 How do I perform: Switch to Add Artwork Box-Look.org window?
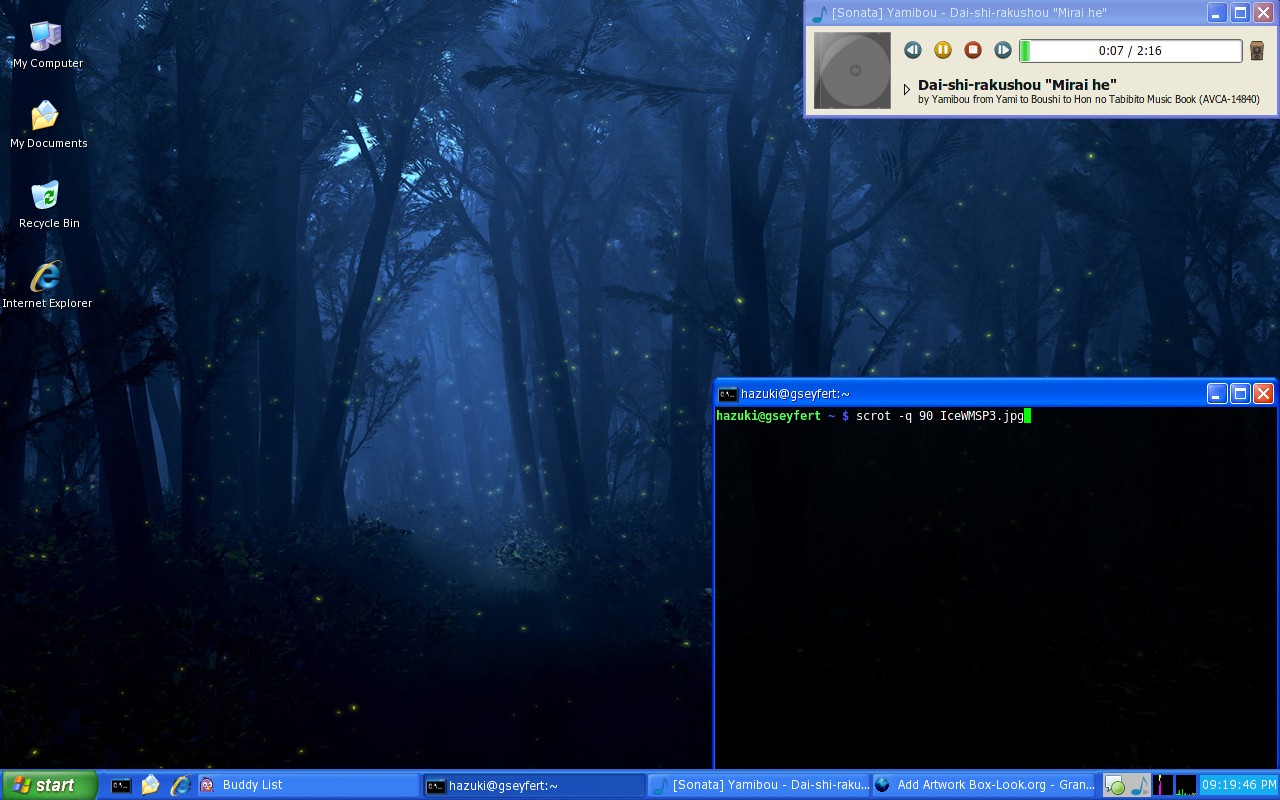(984, 785)
